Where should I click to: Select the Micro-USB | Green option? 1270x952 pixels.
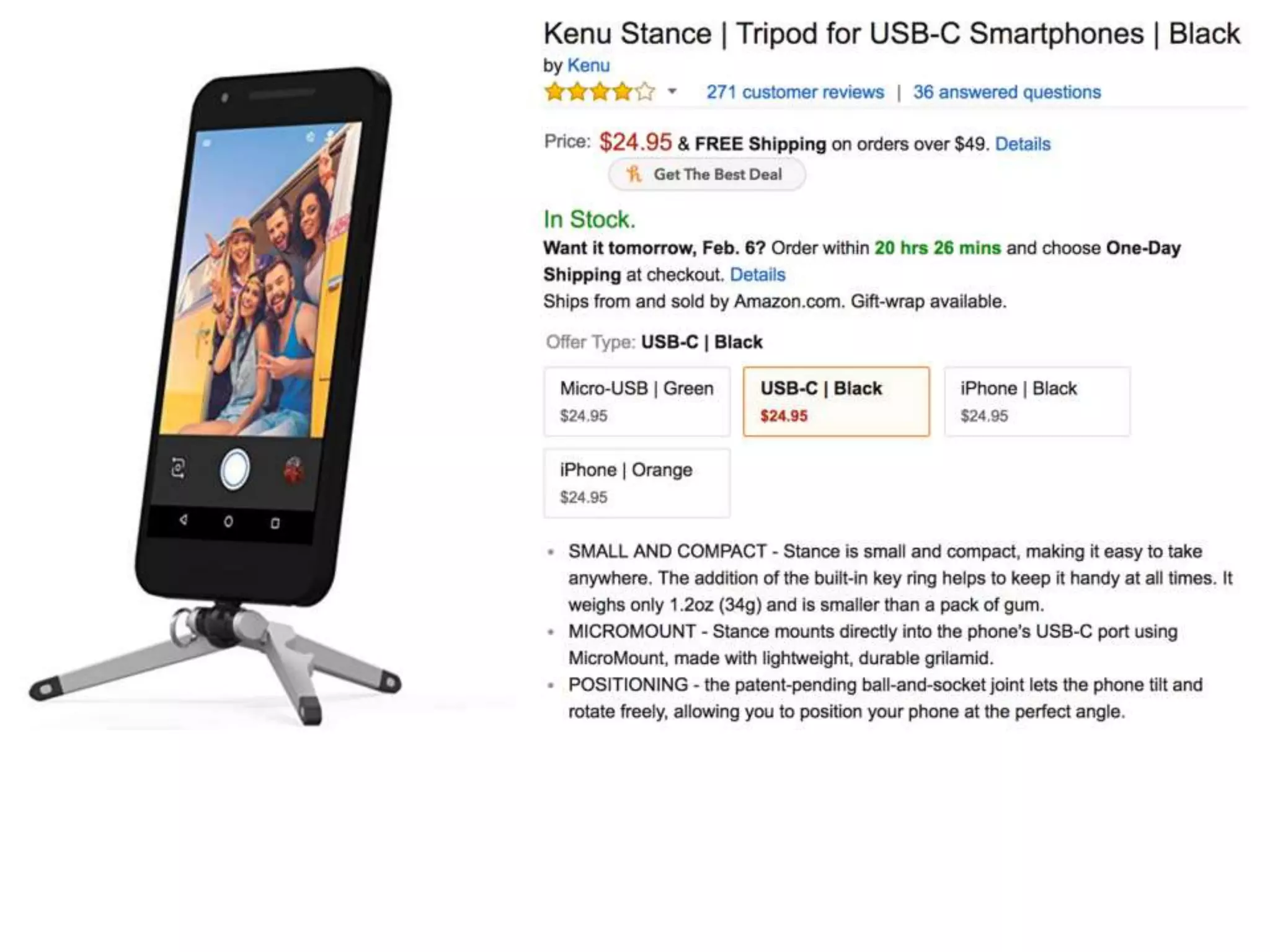[x=637, y=402]
